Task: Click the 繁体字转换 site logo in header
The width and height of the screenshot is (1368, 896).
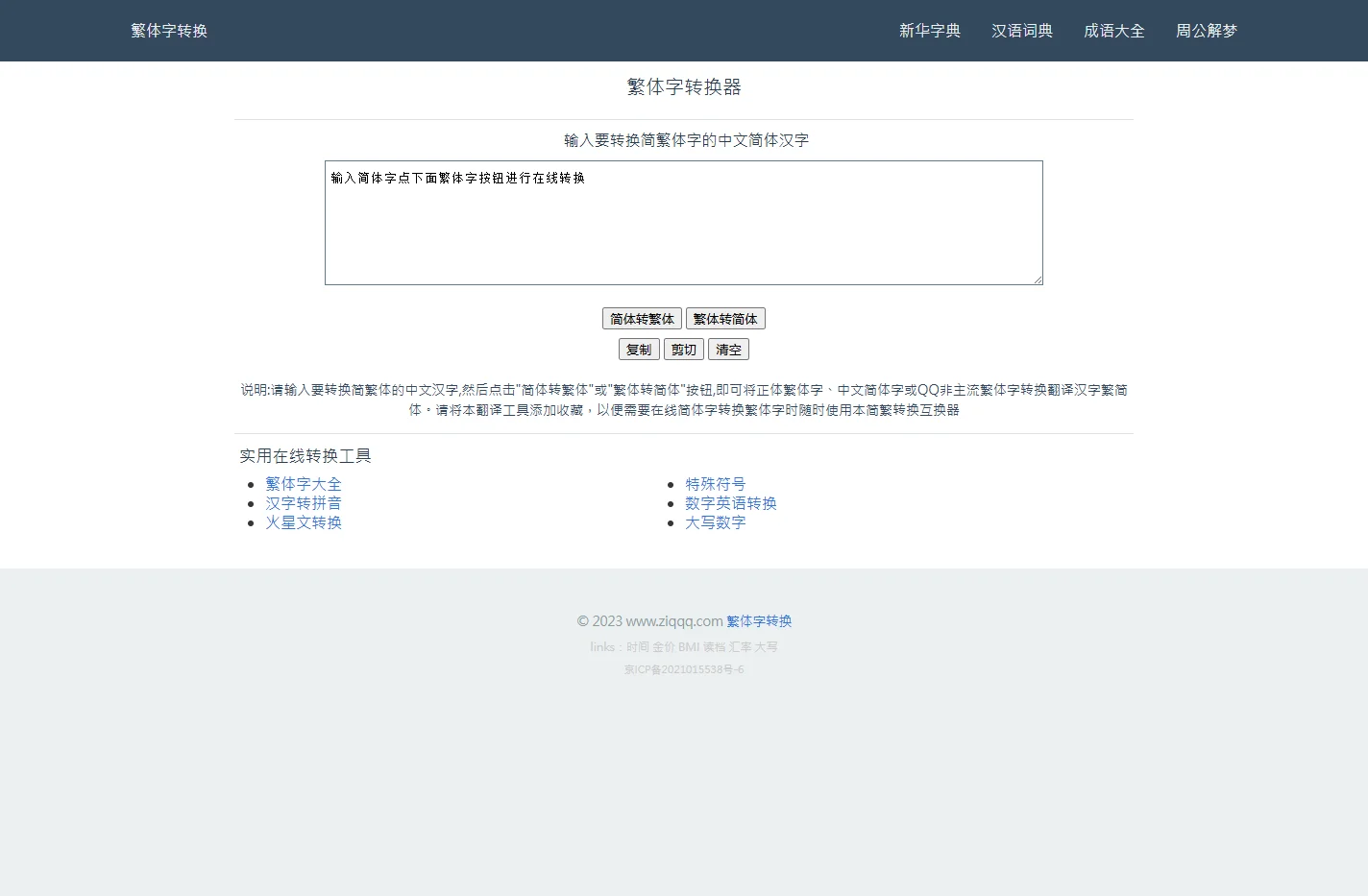Action: [169, 31]
